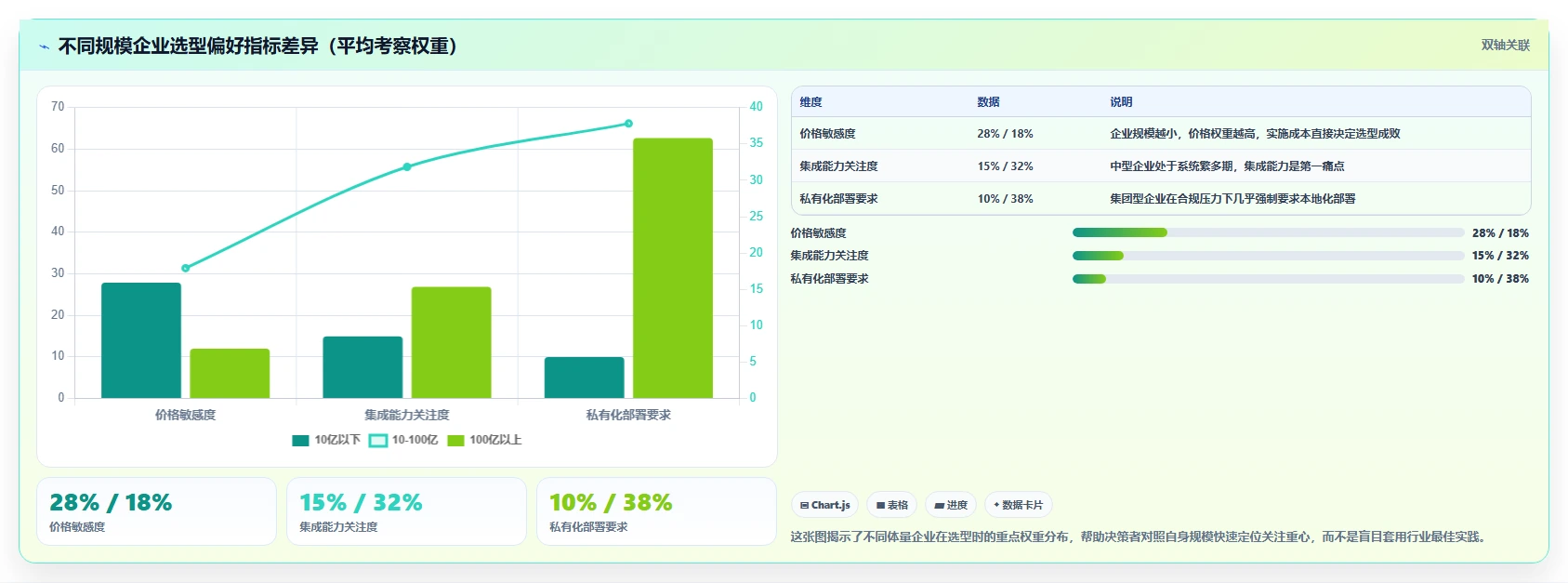Screen dimensions: 1568x583
Task: Click the line point above 集成能力关注度
Action: click(x=407, y=167)
